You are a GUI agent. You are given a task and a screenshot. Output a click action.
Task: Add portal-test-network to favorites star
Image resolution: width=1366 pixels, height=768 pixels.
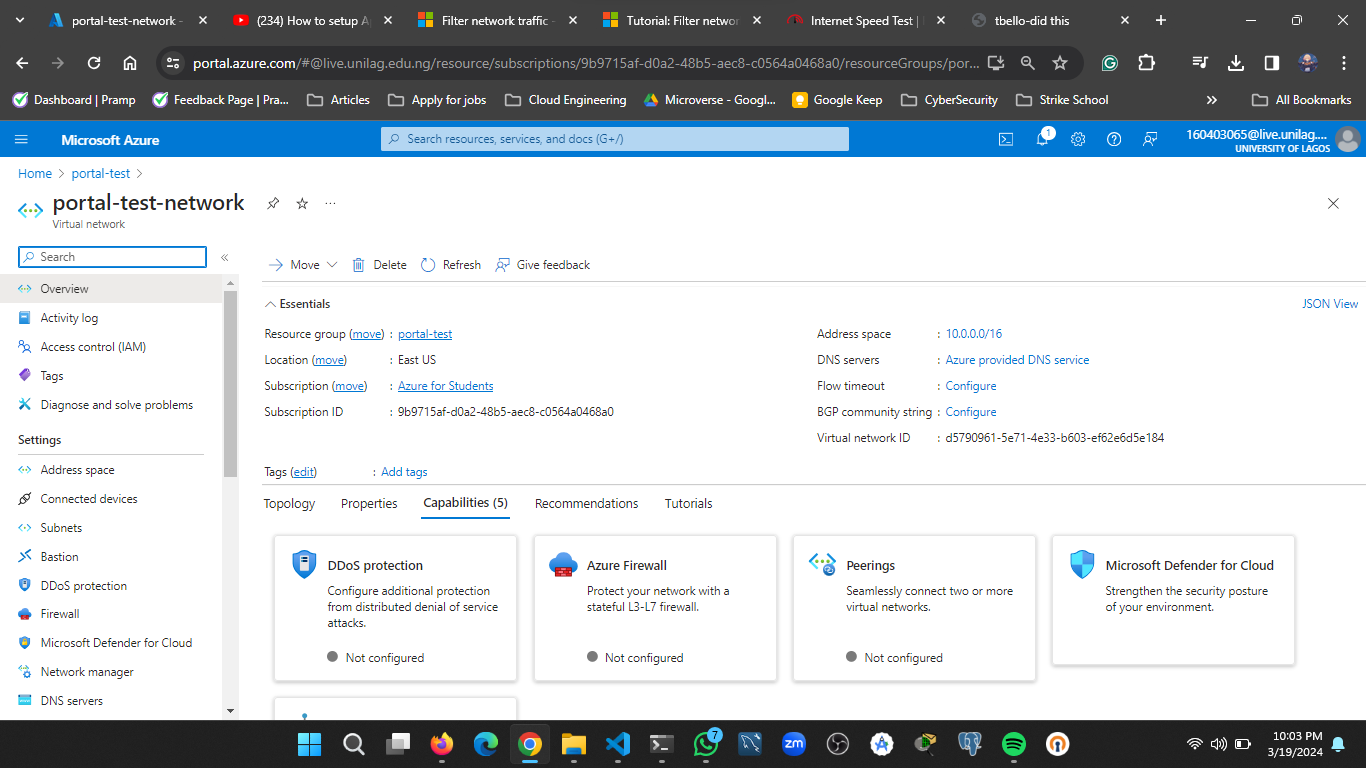[302, 203]
